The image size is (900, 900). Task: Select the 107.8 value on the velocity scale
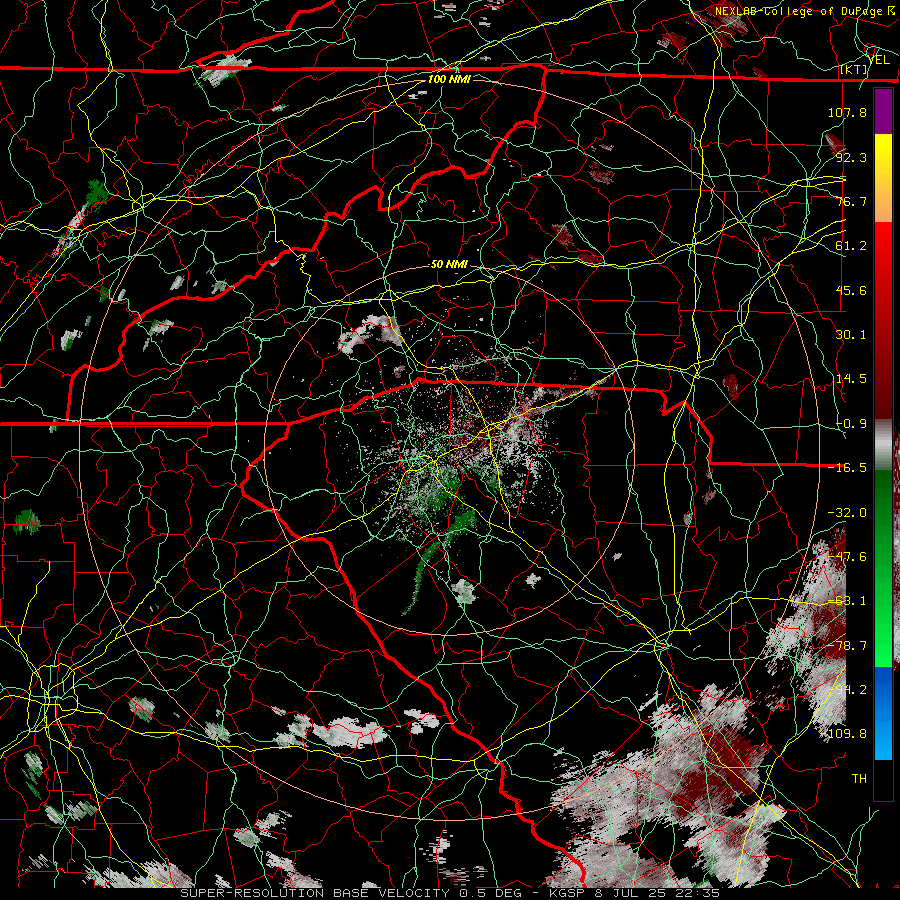[x=847, y=112]
